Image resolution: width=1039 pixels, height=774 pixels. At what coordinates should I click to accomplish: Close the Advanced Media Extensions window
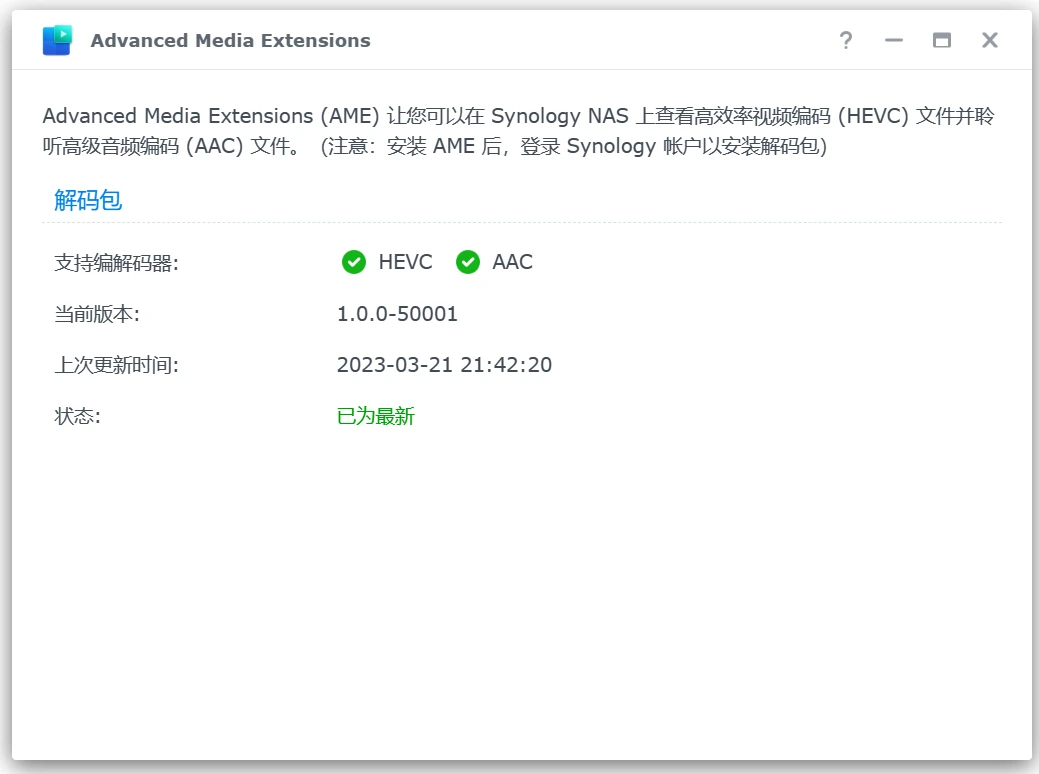pos(989,40)
